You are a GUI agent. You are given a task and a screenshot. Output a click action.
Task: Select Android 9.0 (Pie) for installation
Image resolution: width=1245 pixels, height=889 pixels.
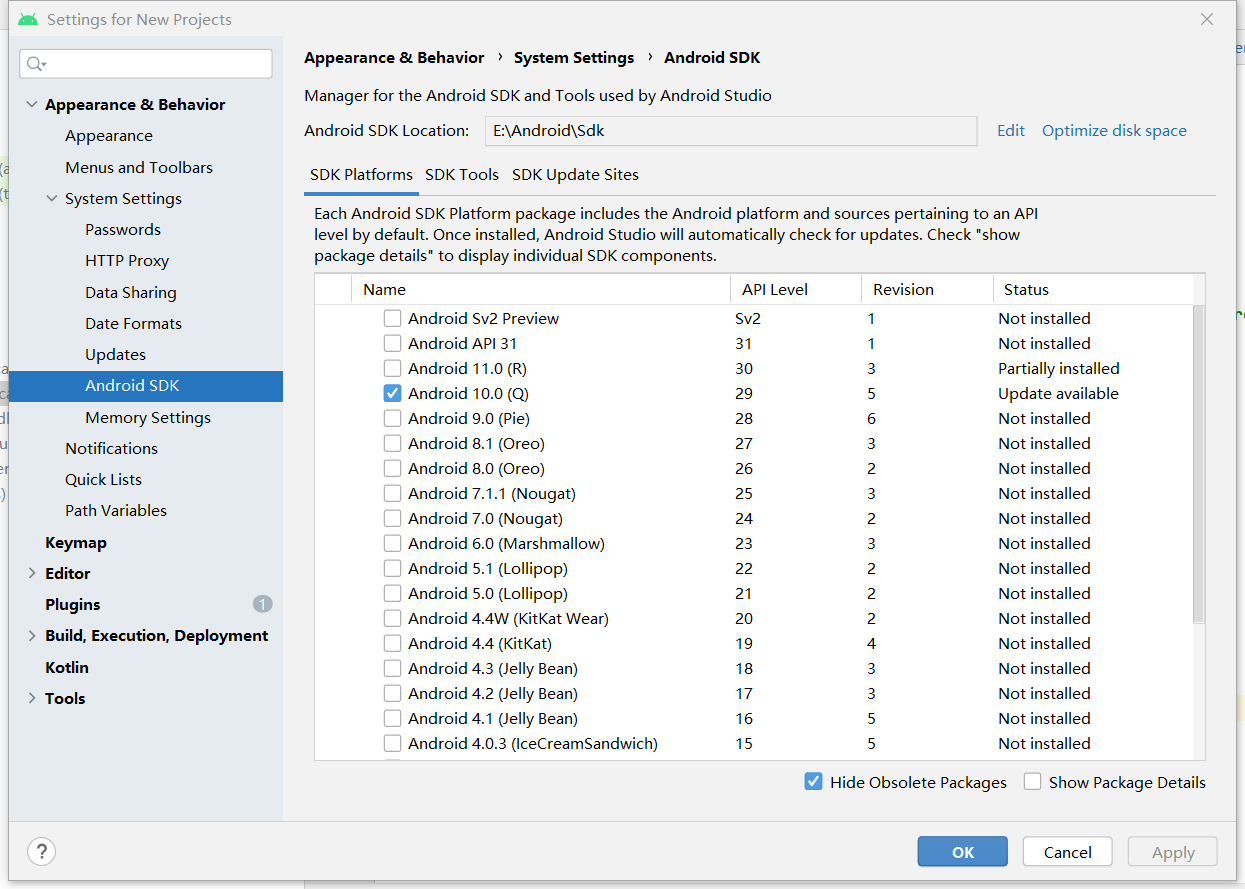(x=392, y=418)
